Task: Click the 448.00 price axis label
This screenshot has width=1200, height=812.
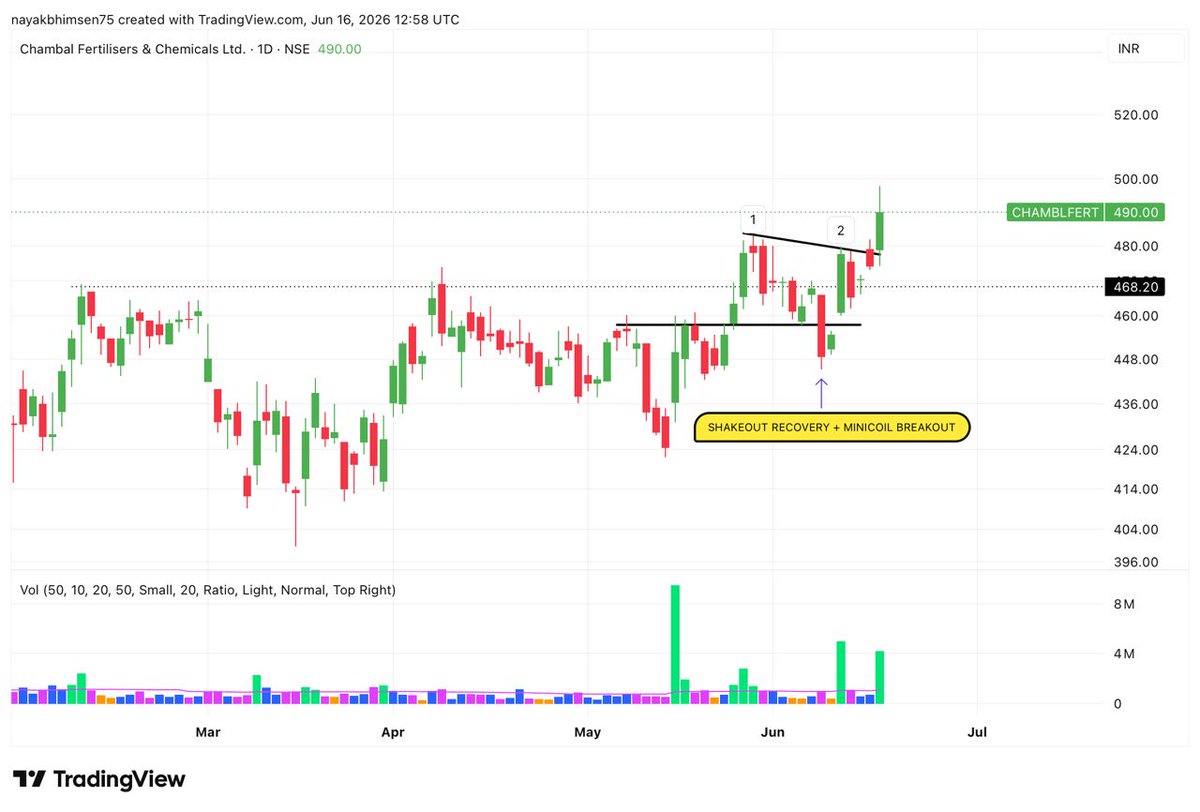Action: coord(1135,360)
